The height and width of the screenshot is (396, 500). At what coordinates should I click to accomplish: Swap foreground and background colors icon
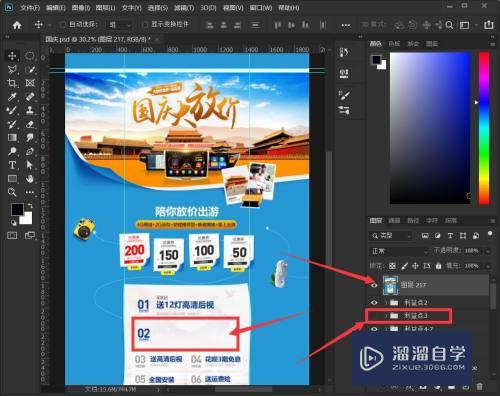(30, 205)
